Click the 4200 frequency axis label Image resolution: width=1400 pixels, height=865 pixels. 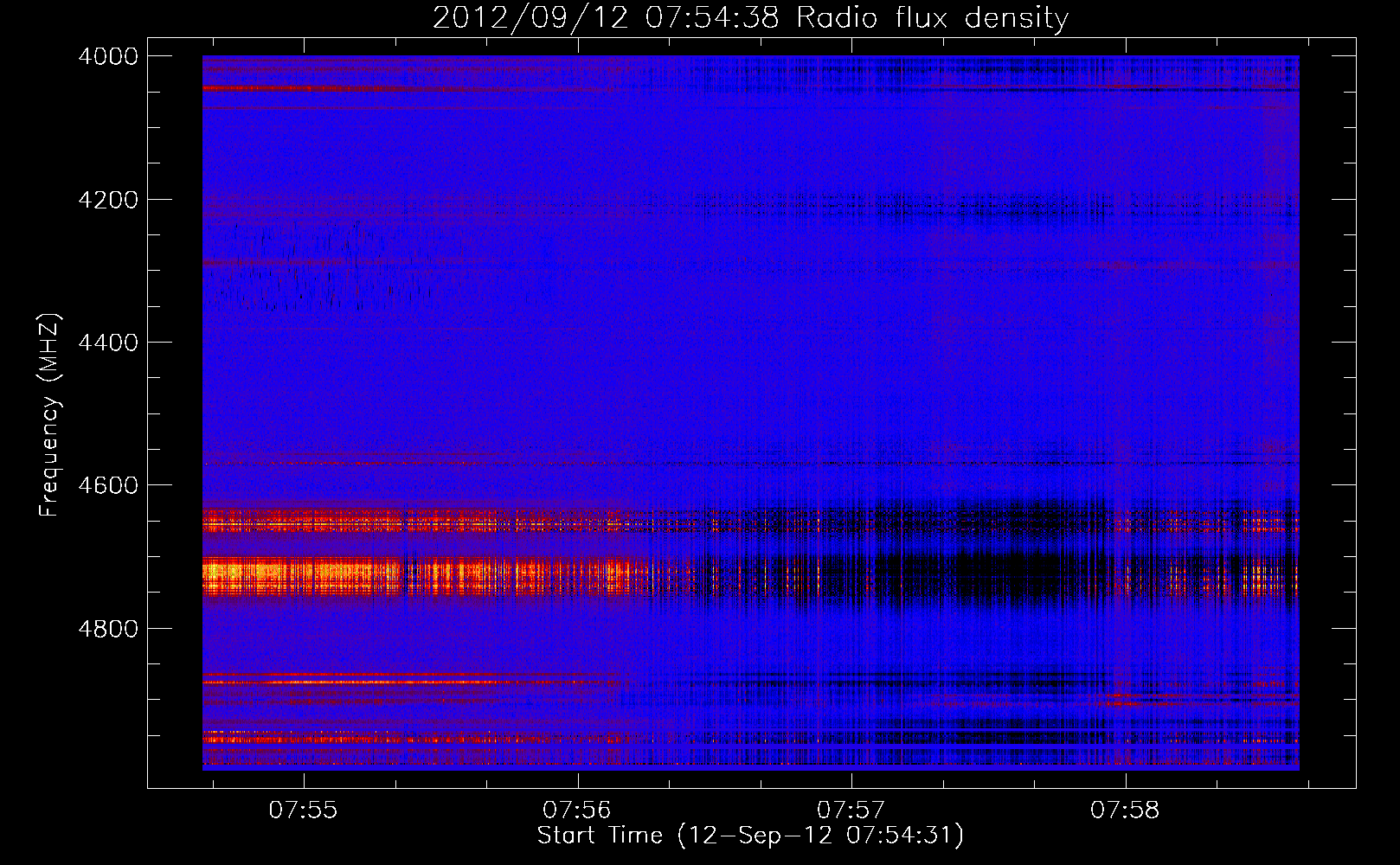click(108, 200)
